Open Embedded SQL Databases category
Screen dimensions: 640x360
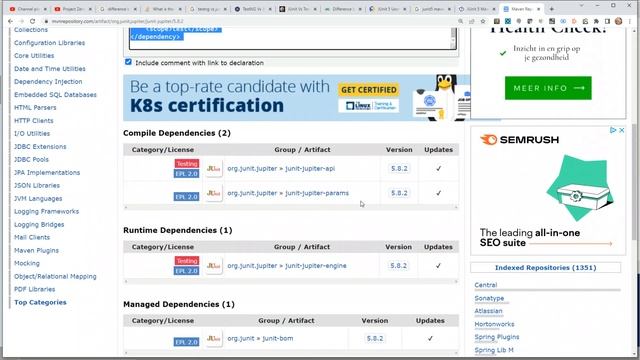coord(55,95)
